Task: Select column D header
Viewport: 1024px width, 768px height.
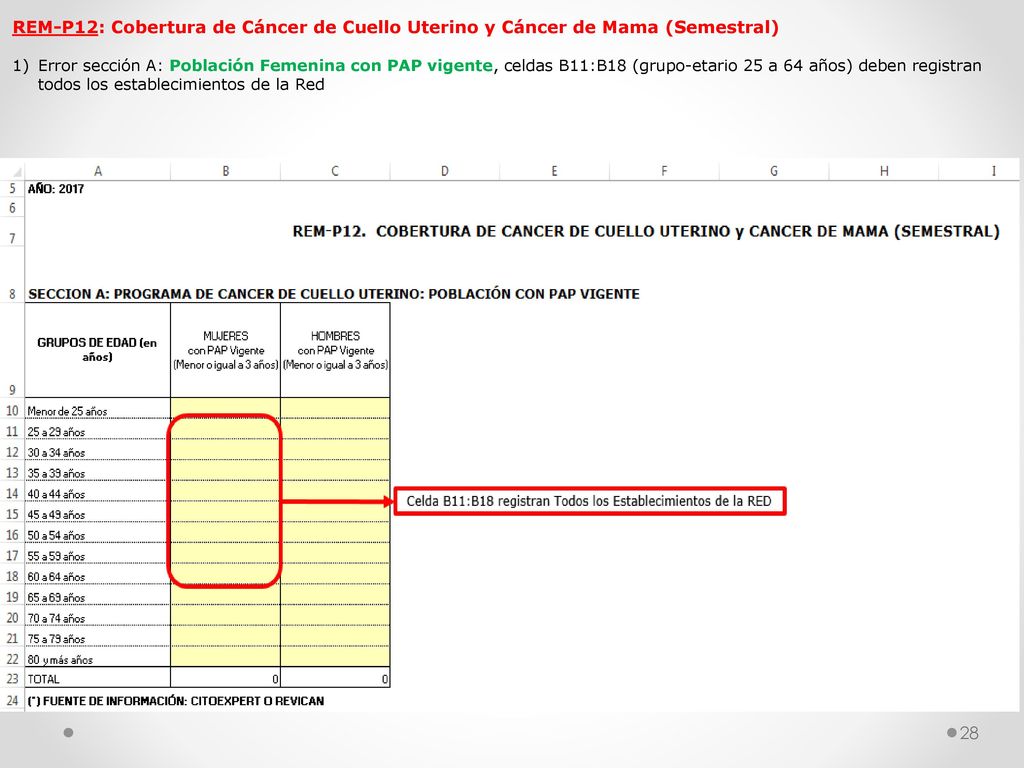Action: [445, 171]
